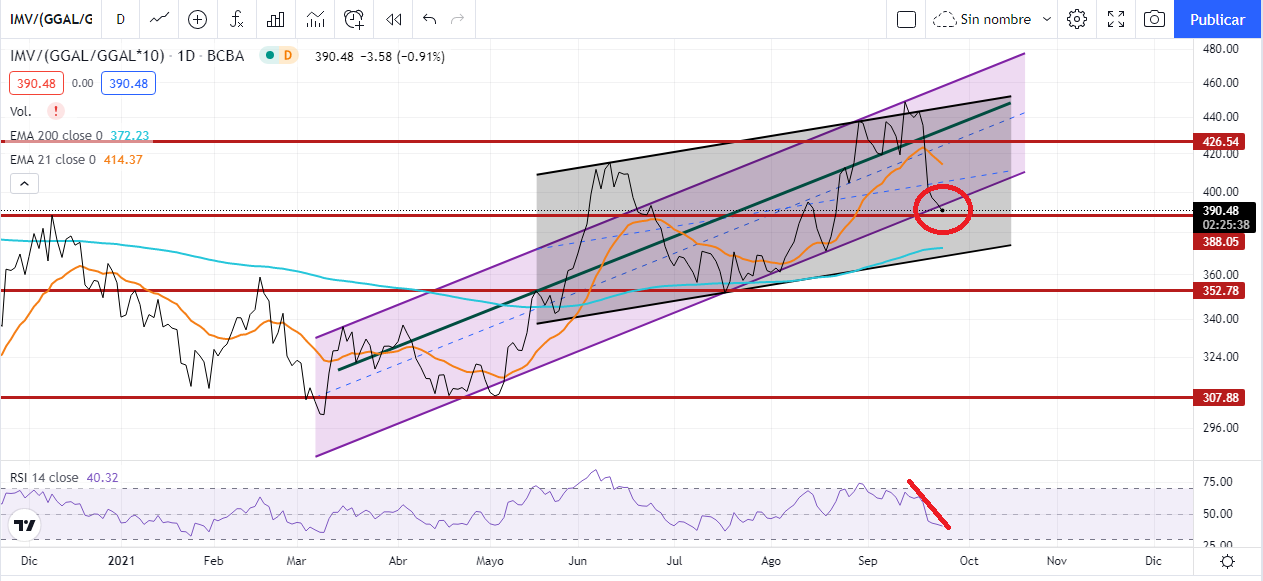Click the Publicar button
The width and height of the screenshot is (1263, 581).
click(1217, 19)
